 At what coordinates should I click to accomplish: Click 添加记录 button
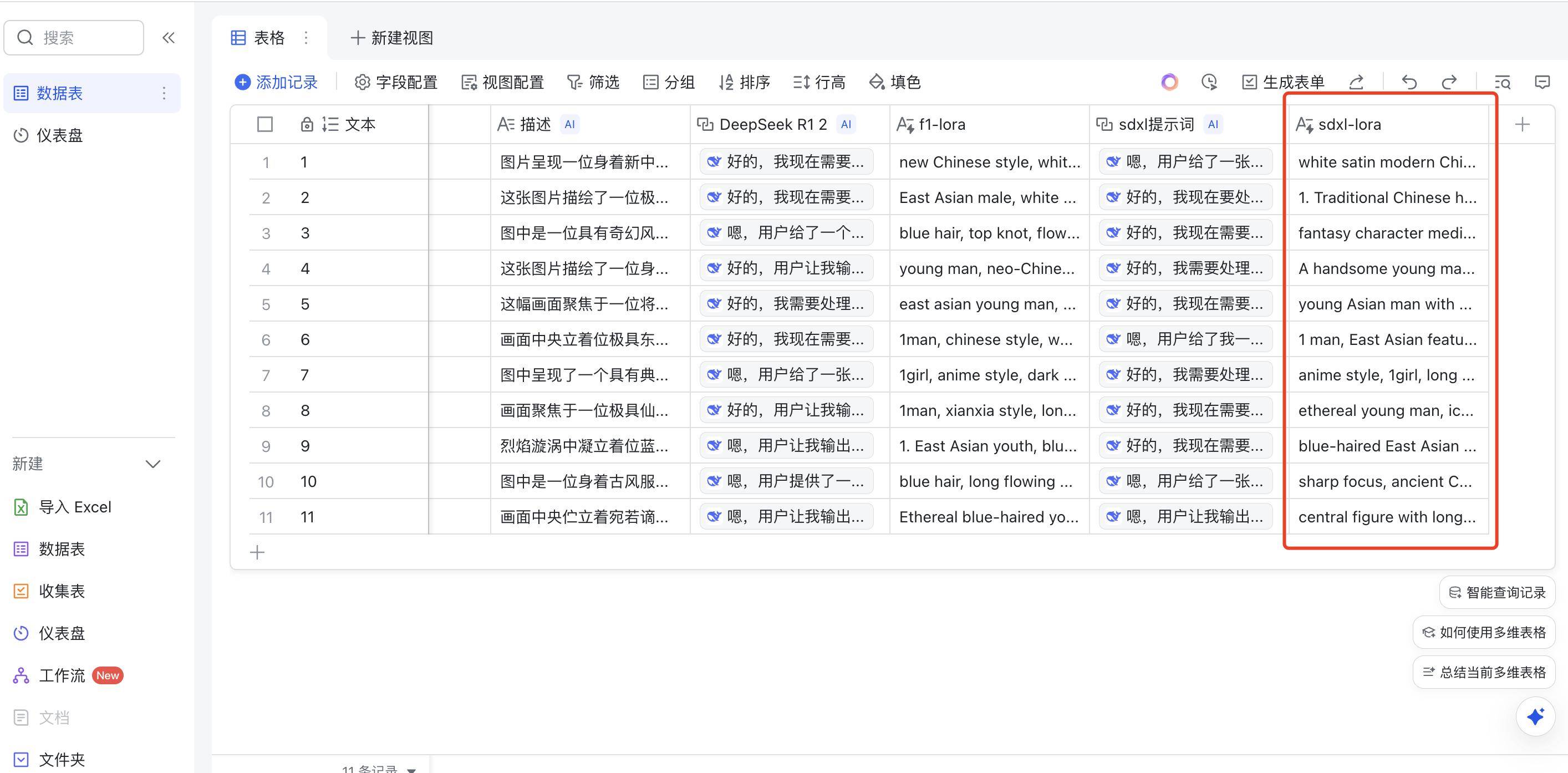276,82
